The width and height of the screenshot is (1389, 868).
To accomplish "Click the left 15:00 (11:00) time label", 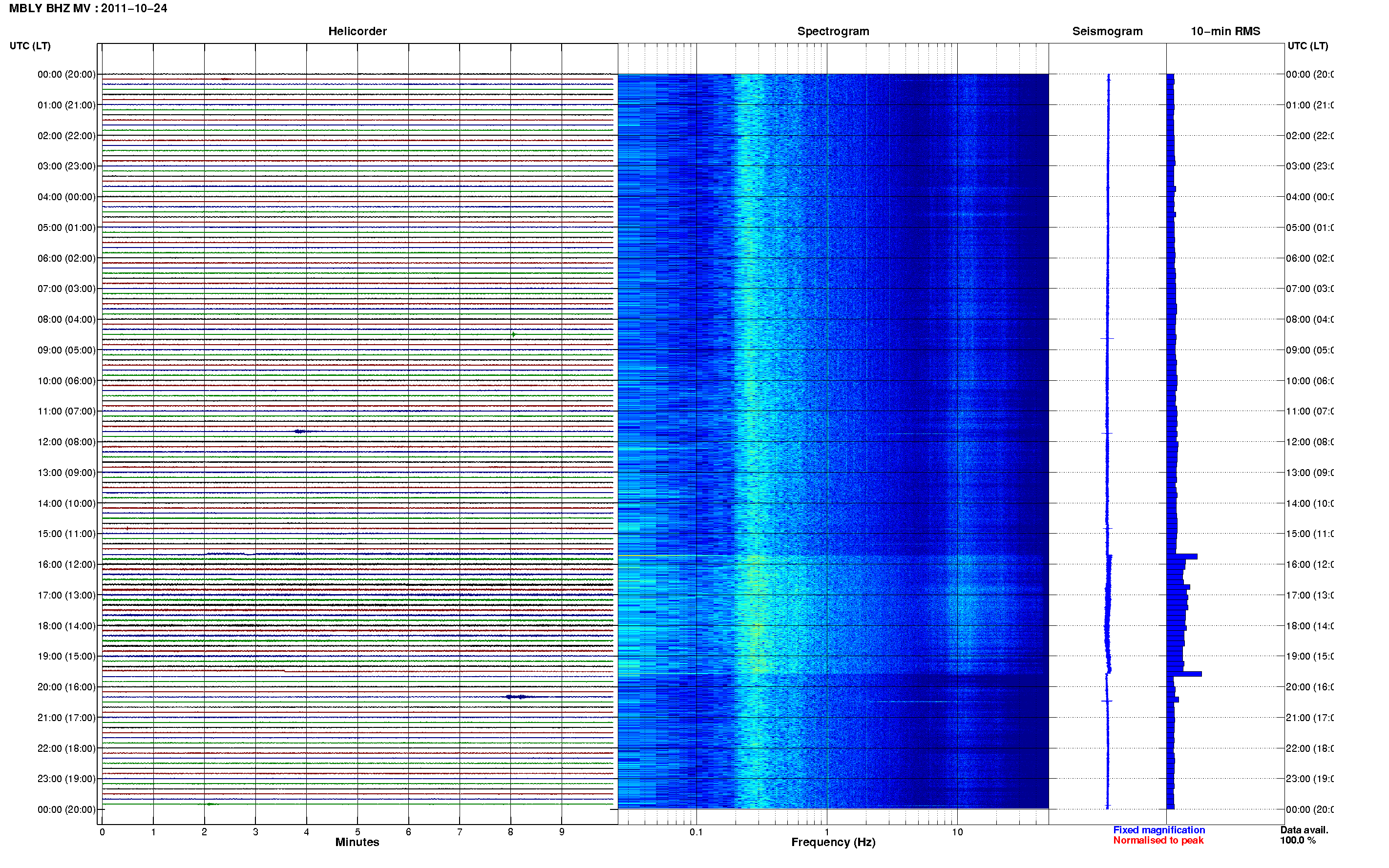I will [66, 534].
